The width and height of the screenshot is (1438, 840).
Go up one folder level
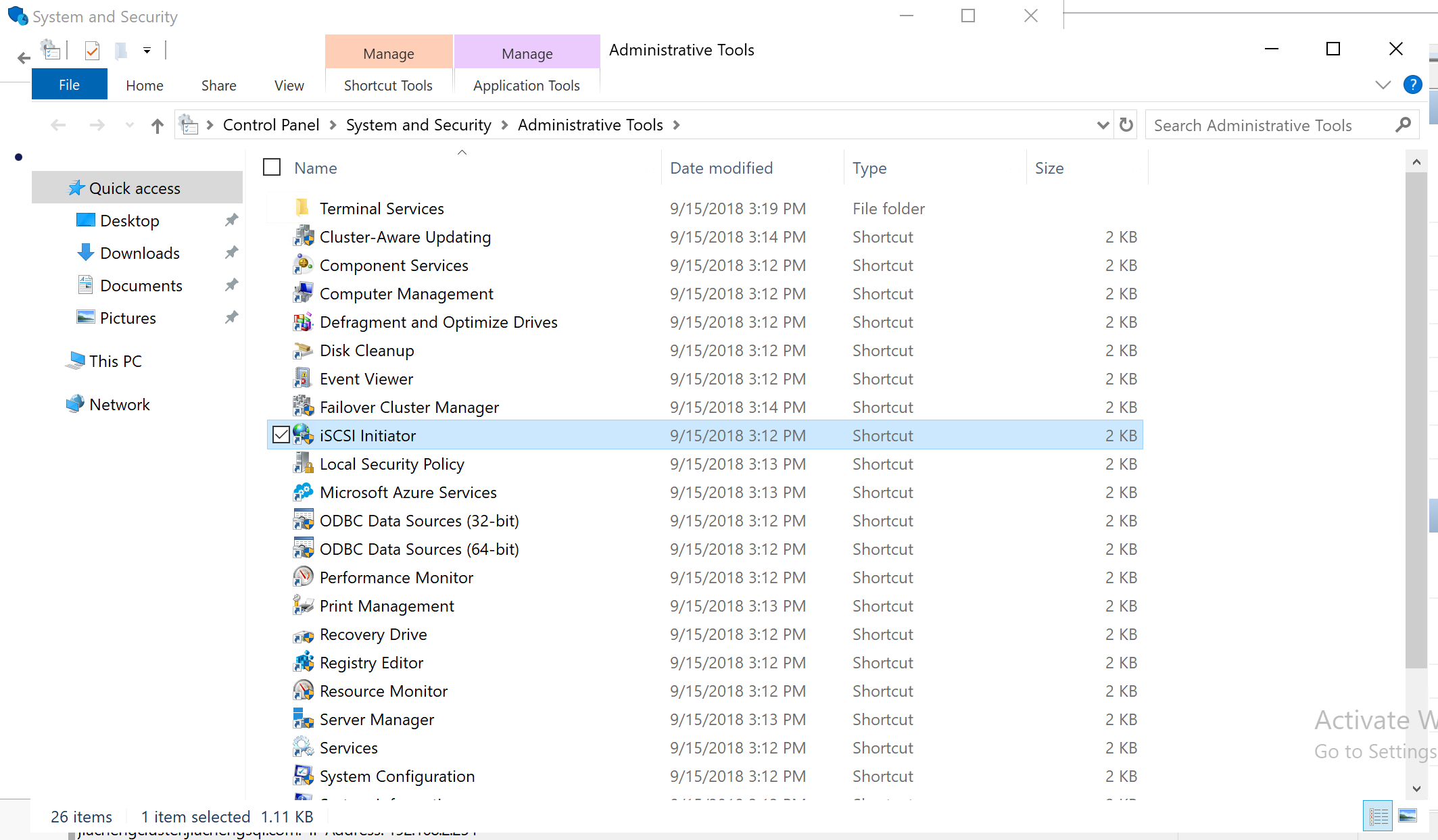point(157,126)
